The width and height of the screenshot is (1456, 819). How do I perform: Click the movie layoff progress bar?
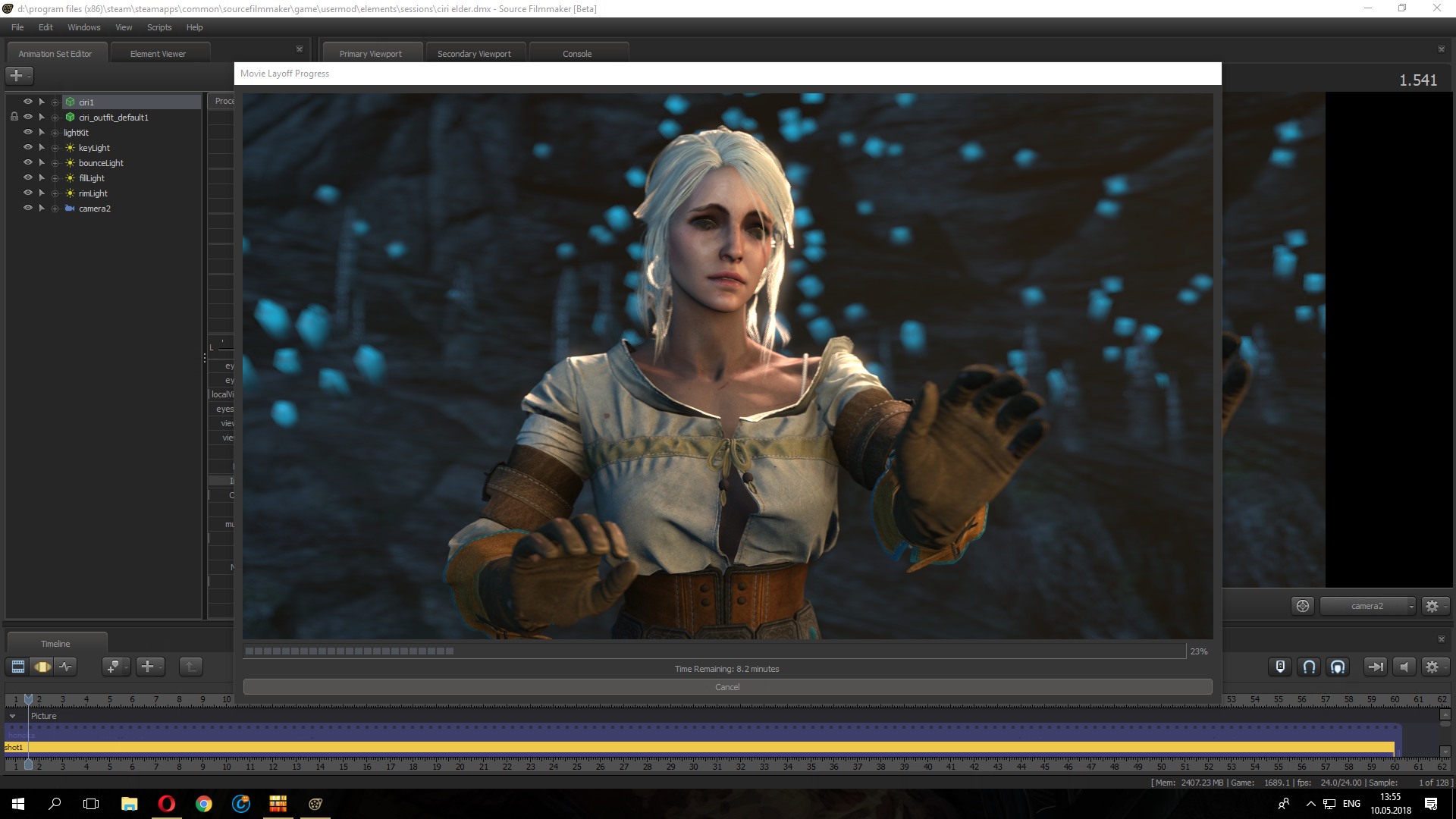[x=714, y=651]
